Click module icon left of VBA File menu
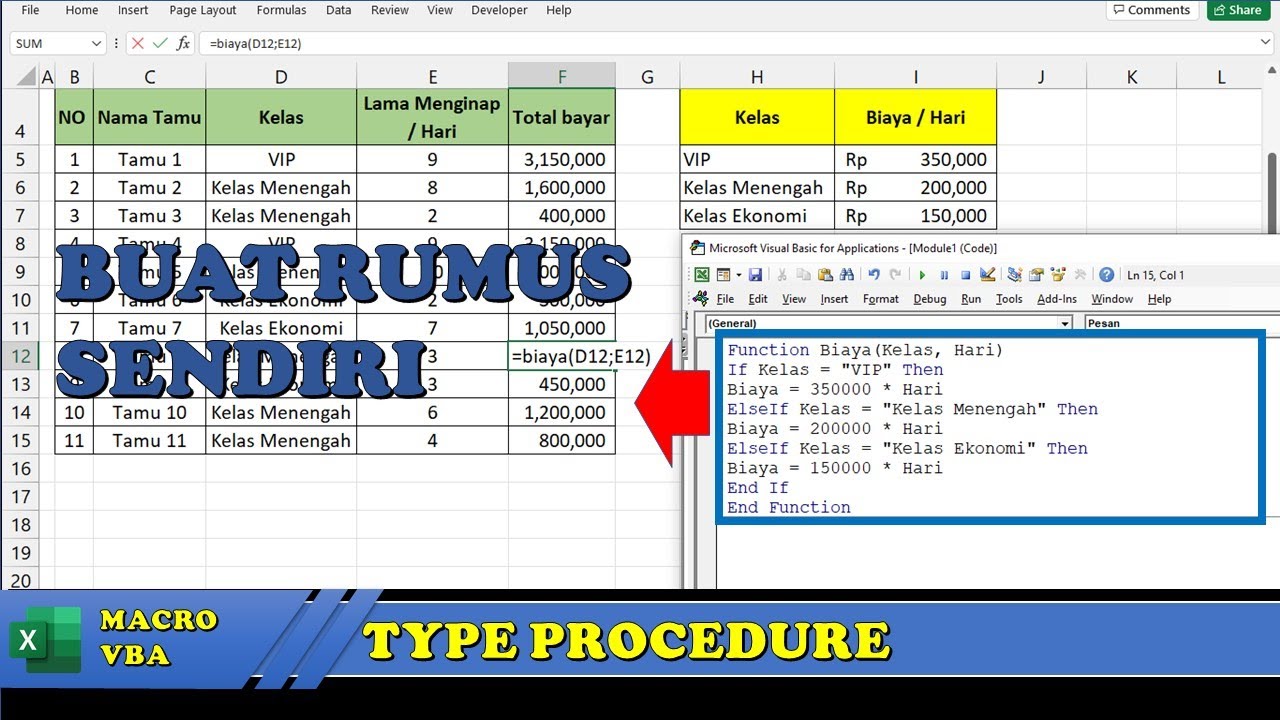Screen dimensions: 1280x720 tap(701, 298)
